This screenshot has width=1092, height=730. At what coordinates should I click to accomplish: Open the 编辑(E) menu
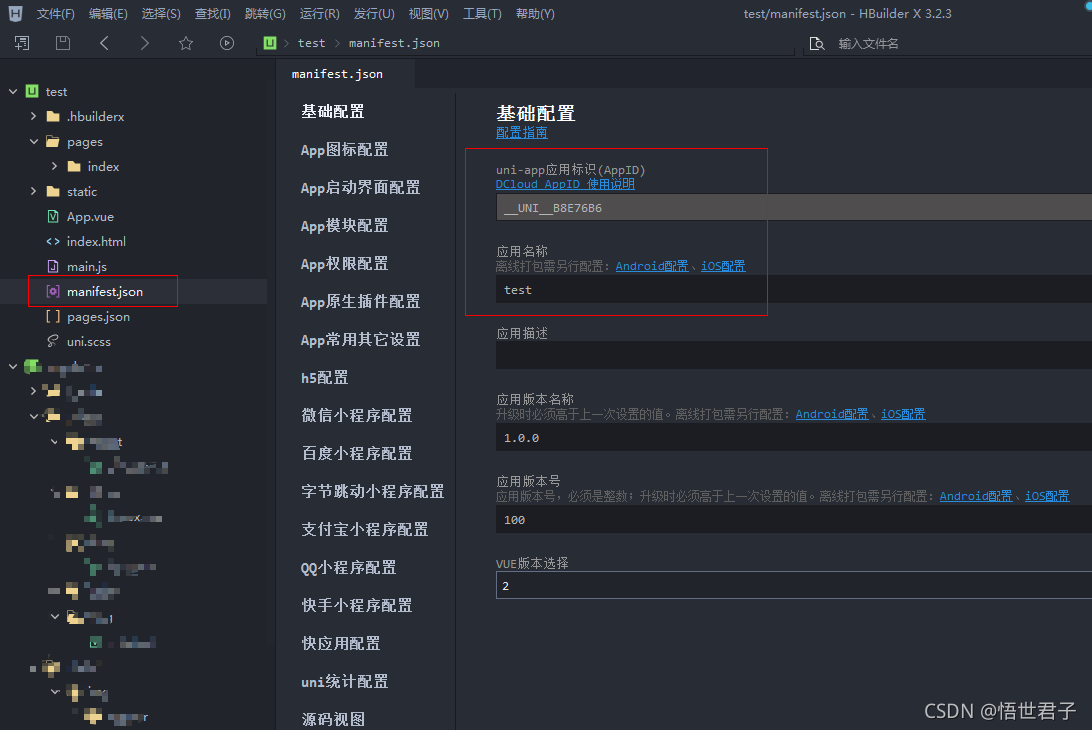pos(108,13)
